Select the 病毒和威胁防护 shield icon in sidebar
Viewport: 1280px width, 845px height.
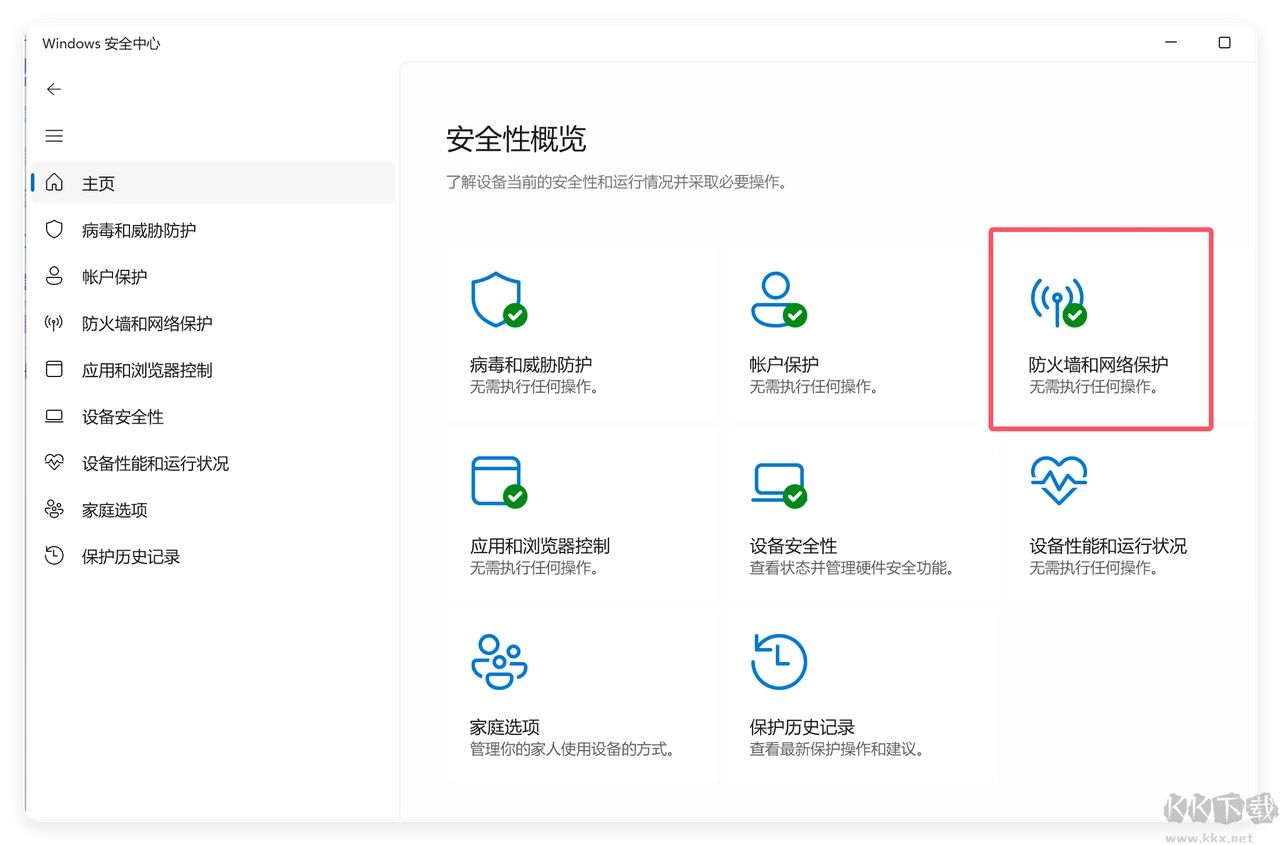[x=54, y=229]
